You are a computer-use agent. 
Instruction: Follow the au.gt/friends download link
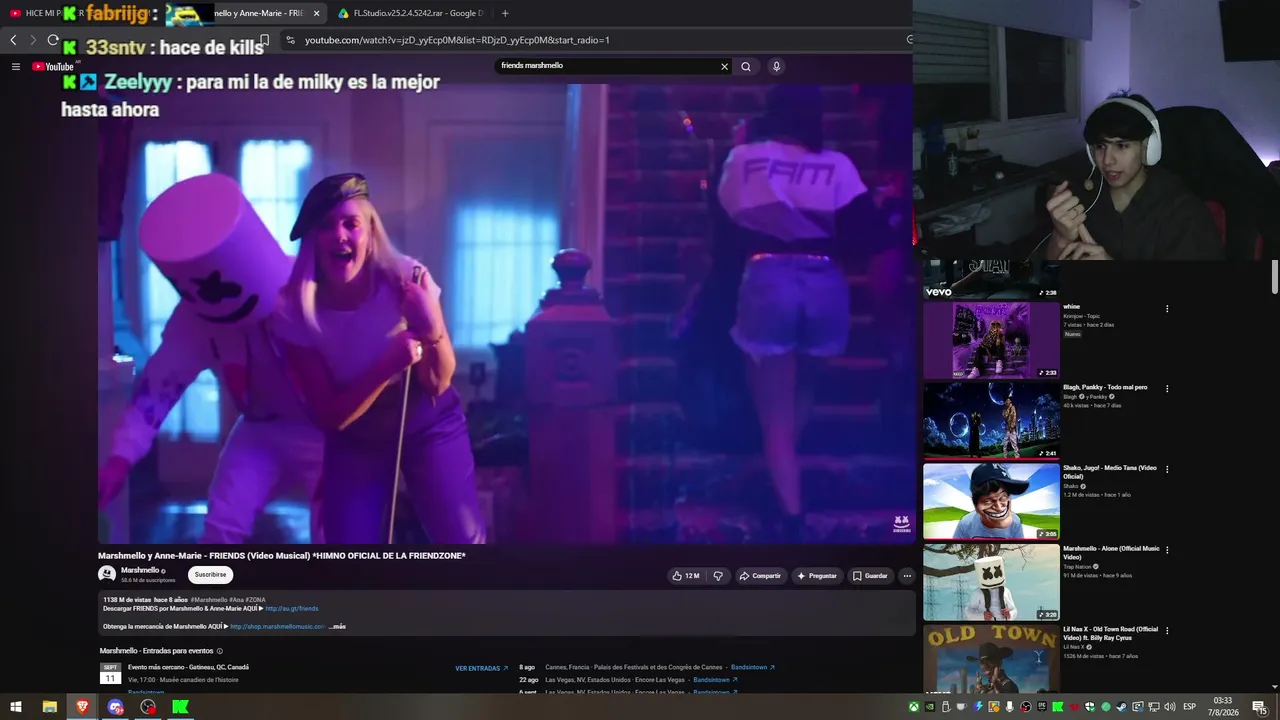coord(292,608)
